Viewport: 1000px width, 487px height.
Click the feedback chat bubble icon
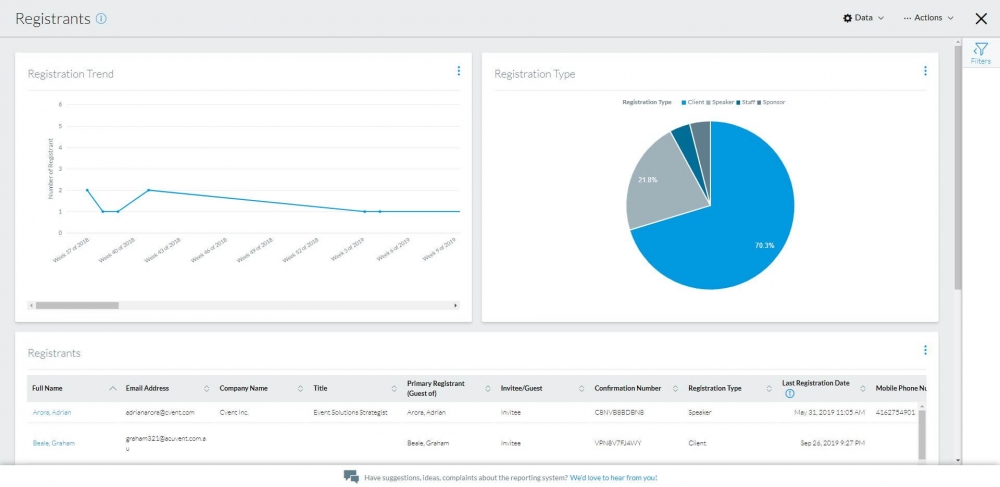(x=351, y=477)
